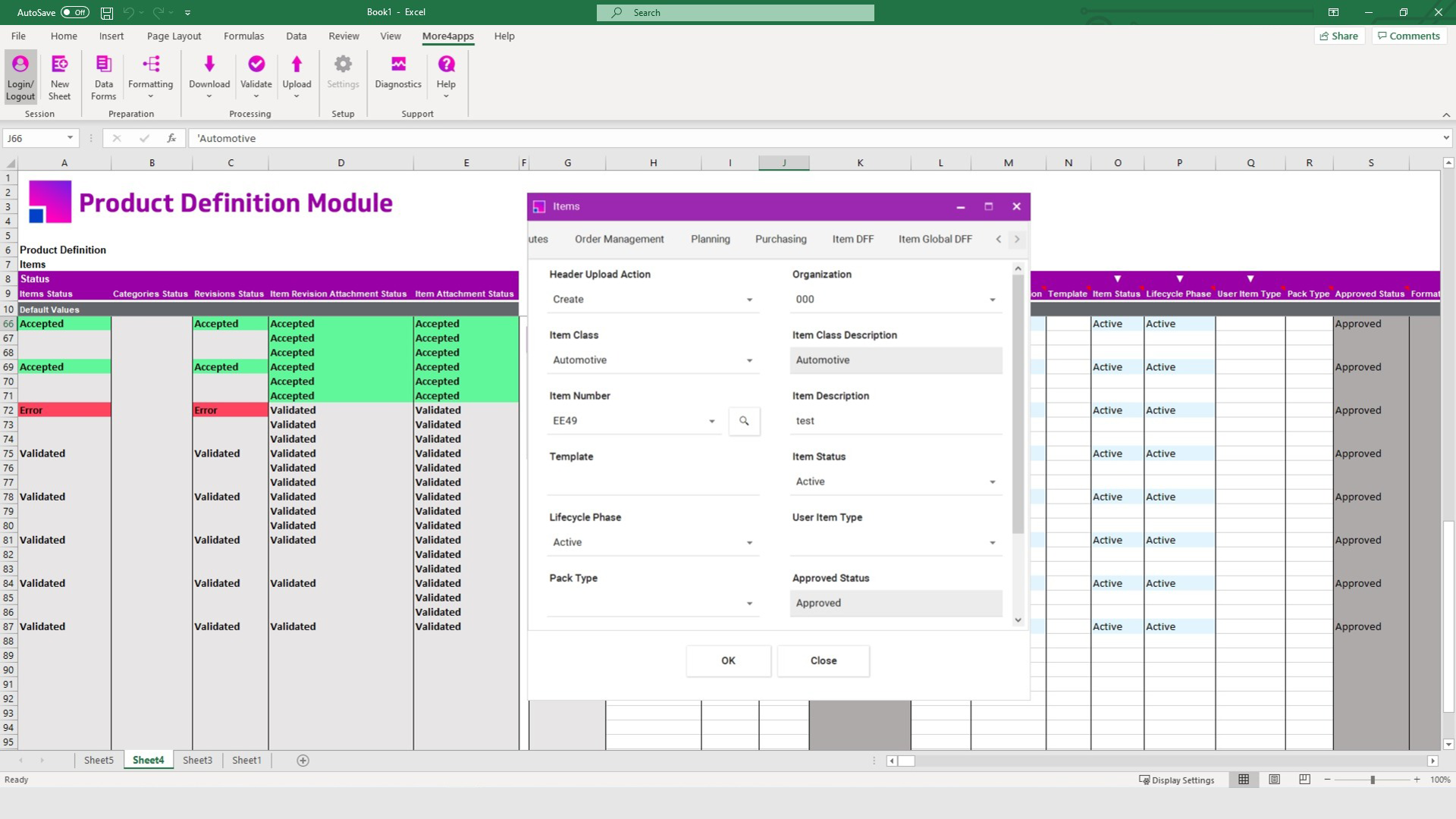Expand the Item Class dropdown
Image resolution: width=1456 pixels, height=819 pixels.
click(750, 360)
